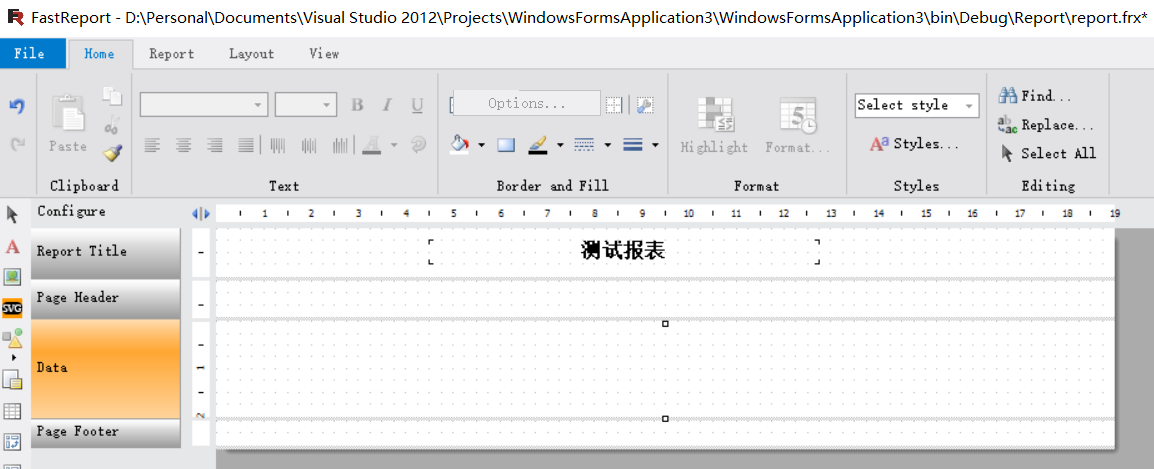Open the font name combo box

pyautogui.click(x=204, y=105)
